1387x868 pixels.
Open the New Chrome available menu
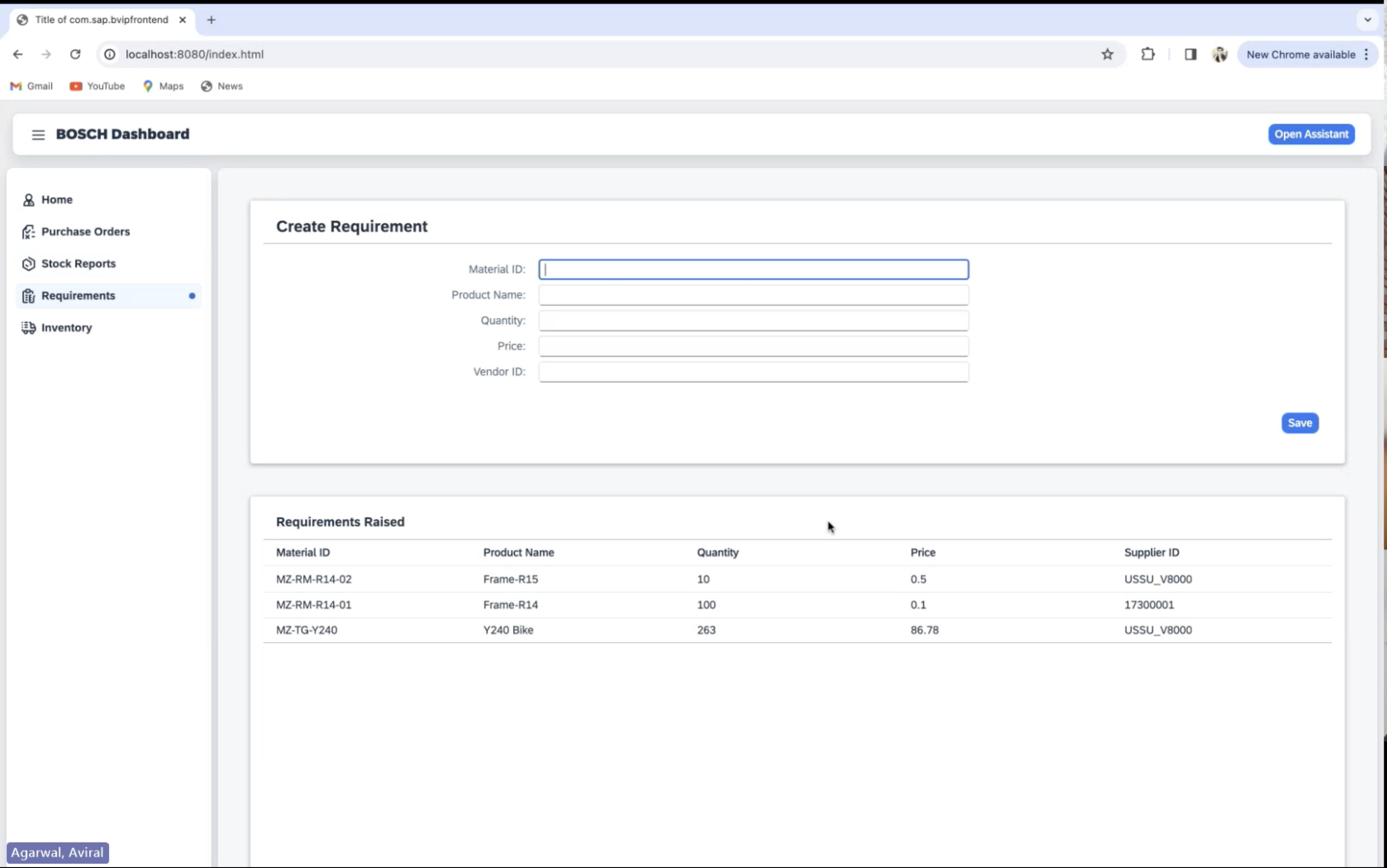pos(1307,55)
